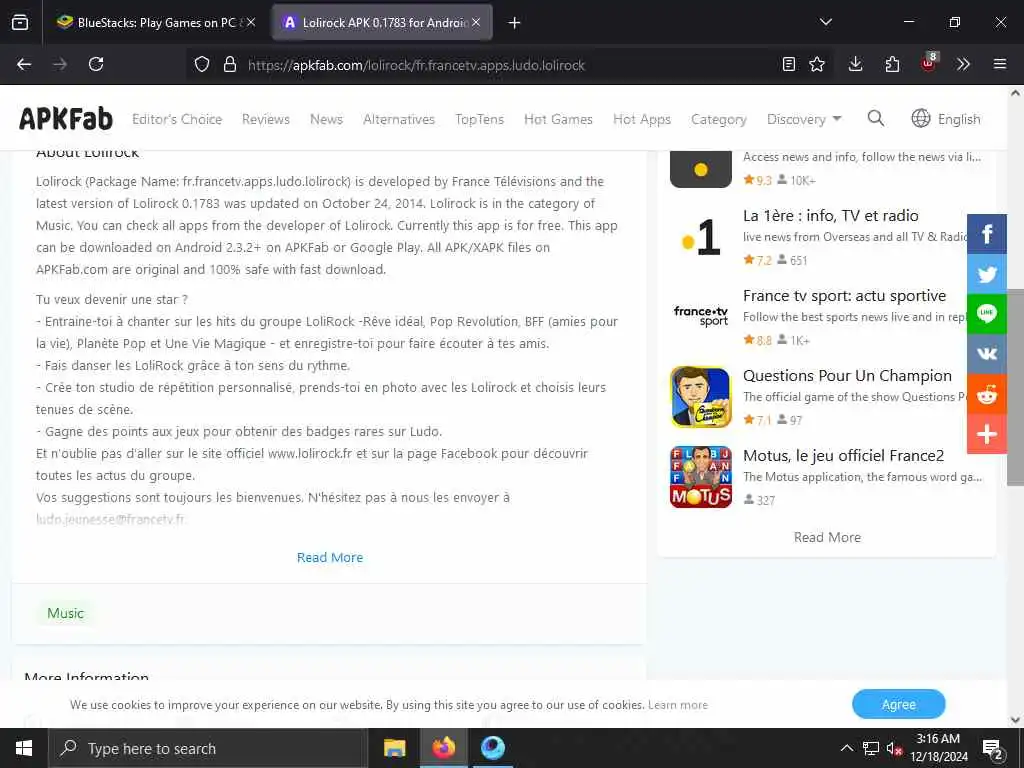Screen dimensions: 1024x768
Task: Open TopTens menu item
Action: [479, 120]
